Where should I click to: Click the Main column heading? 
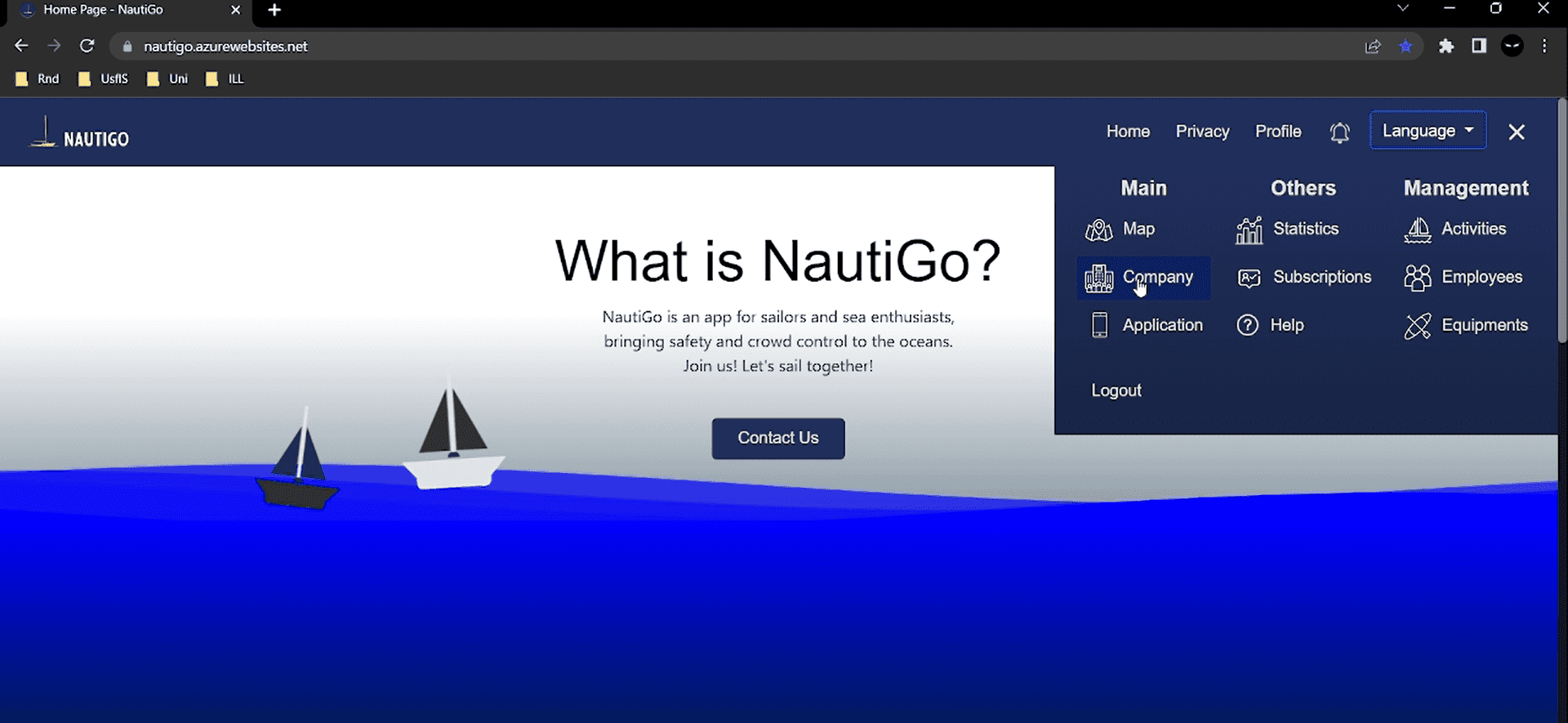click(1143, 188)
